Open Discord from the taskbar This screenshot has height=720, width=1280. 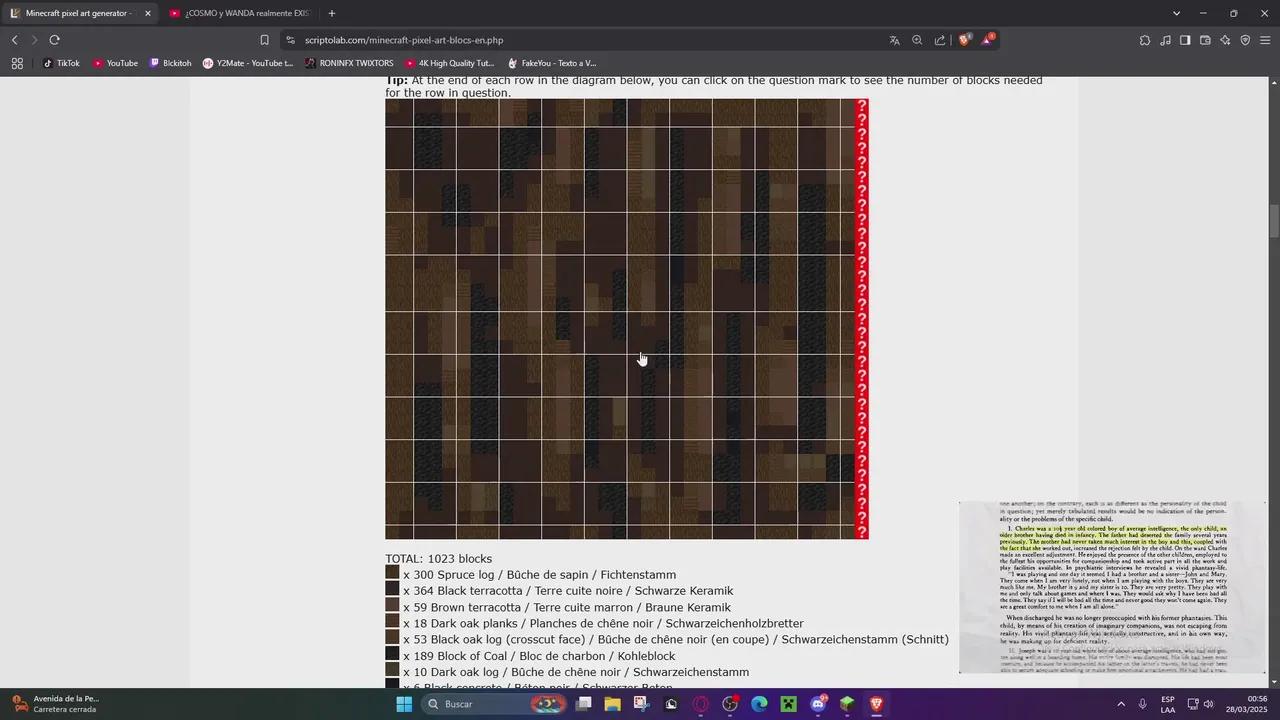[x=818, y=704]
